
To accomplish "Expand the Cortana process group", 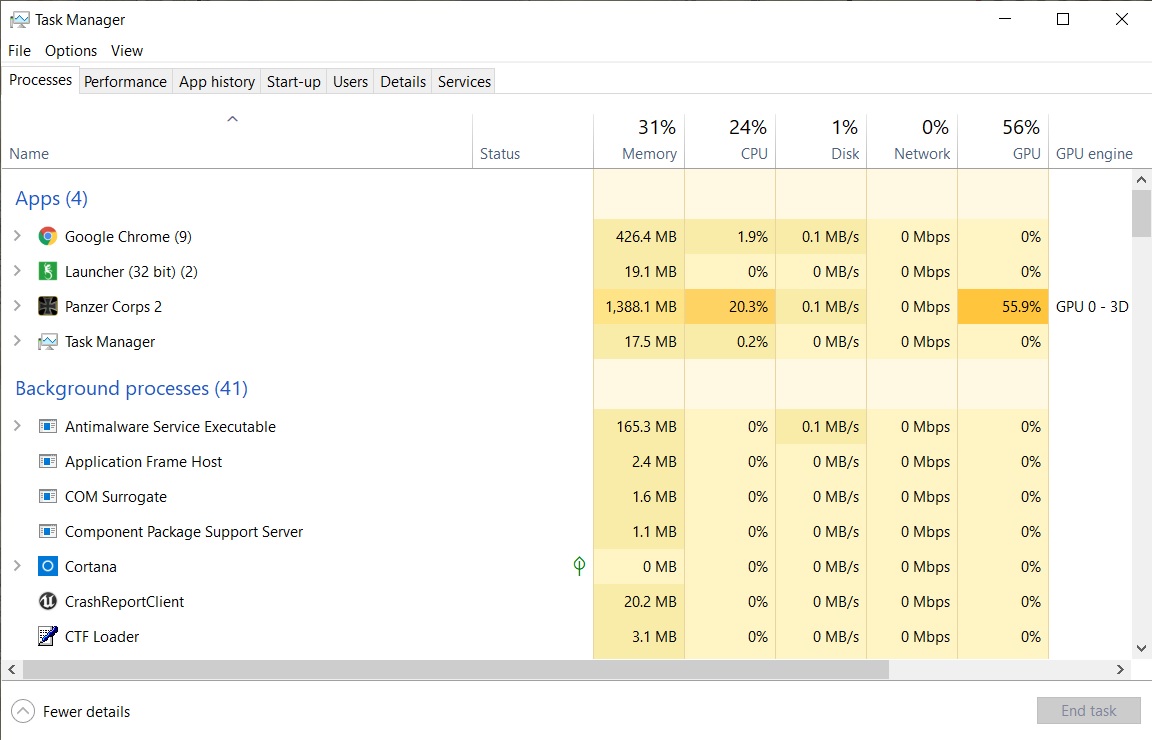I will 18,565.
